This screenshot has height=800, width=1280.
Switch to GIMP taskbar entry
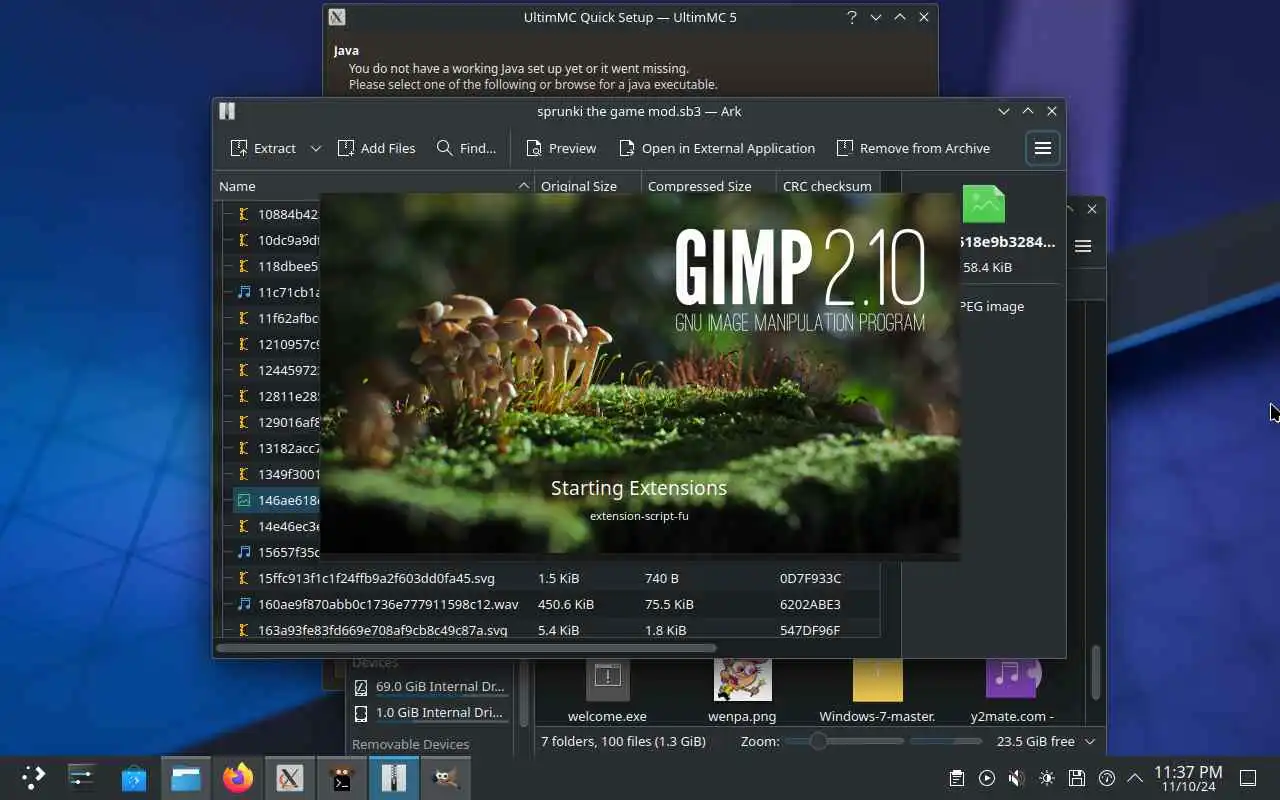coord(446,777)
